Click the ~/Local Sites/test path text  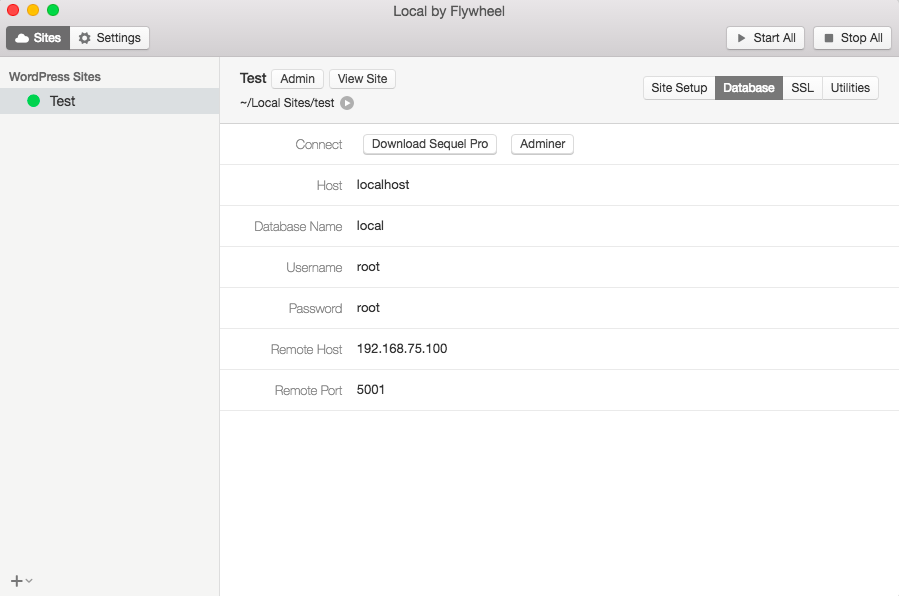[287, 103]
